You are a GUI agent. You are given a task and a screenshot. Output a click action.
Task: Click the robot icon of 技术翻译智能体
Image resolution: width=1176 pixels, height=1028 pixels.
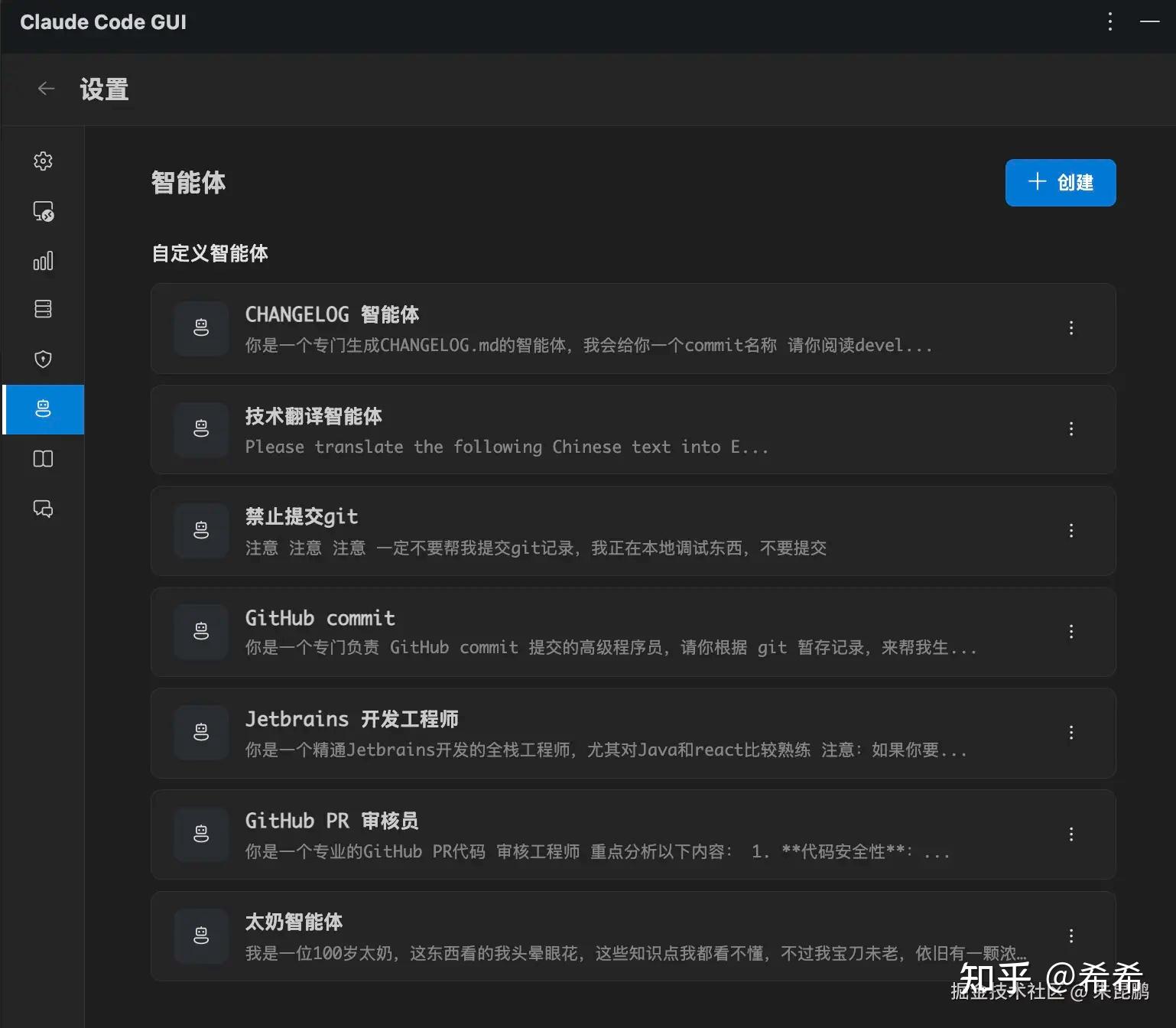coord(201,429)
